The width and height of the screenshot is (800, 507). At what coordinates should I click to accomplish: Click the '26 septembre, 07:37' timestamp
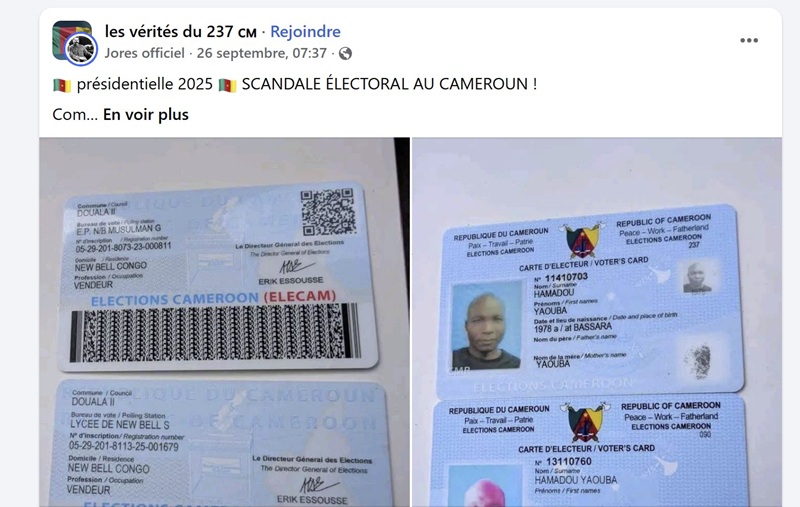[262, 53]
